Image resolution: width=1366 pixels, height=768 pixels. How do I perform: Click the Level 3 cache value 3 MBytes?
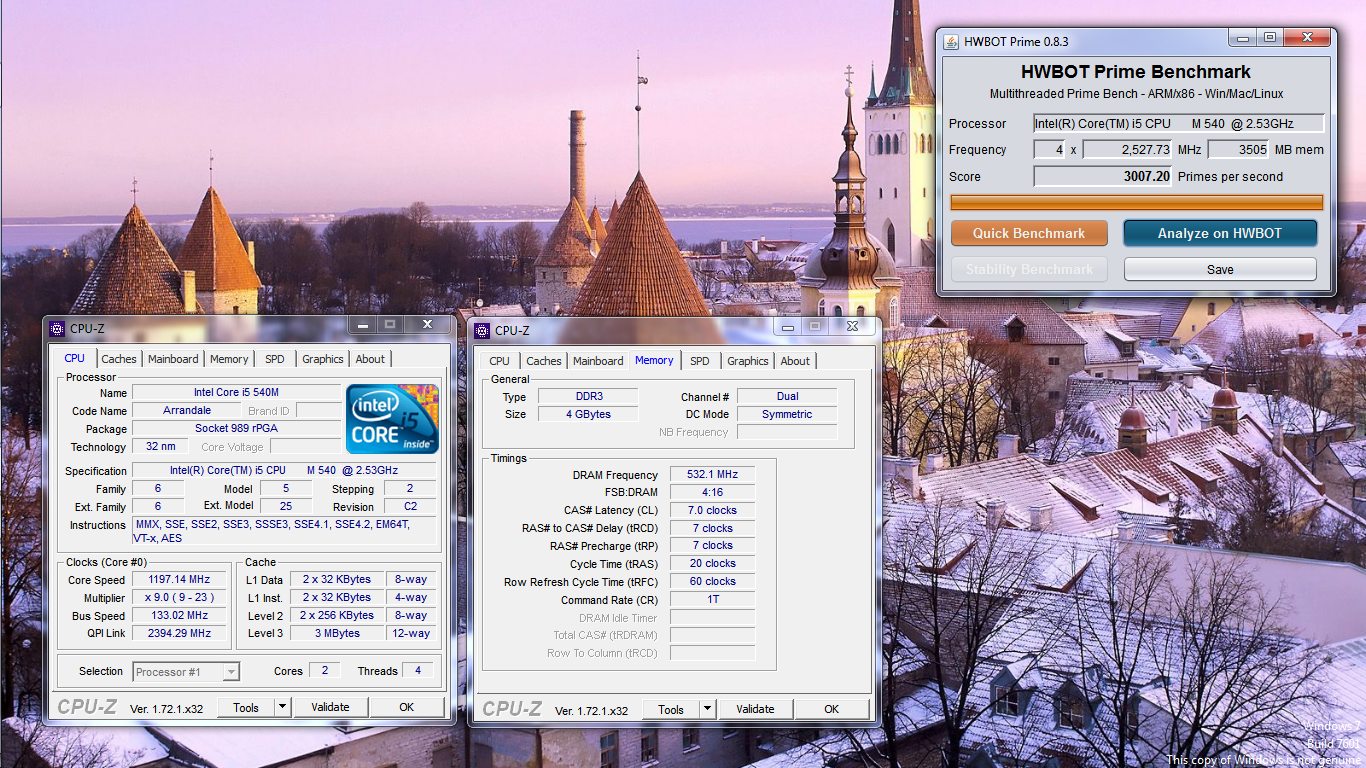coord(336,633)
